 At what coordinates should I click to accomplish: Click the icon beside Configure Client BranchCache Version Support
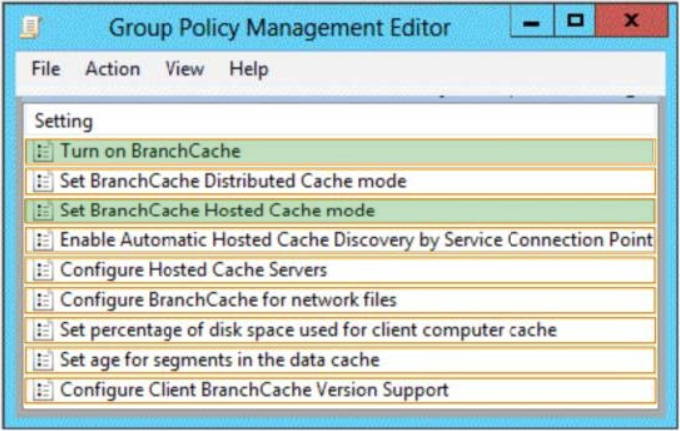click(x=43, y=390)
